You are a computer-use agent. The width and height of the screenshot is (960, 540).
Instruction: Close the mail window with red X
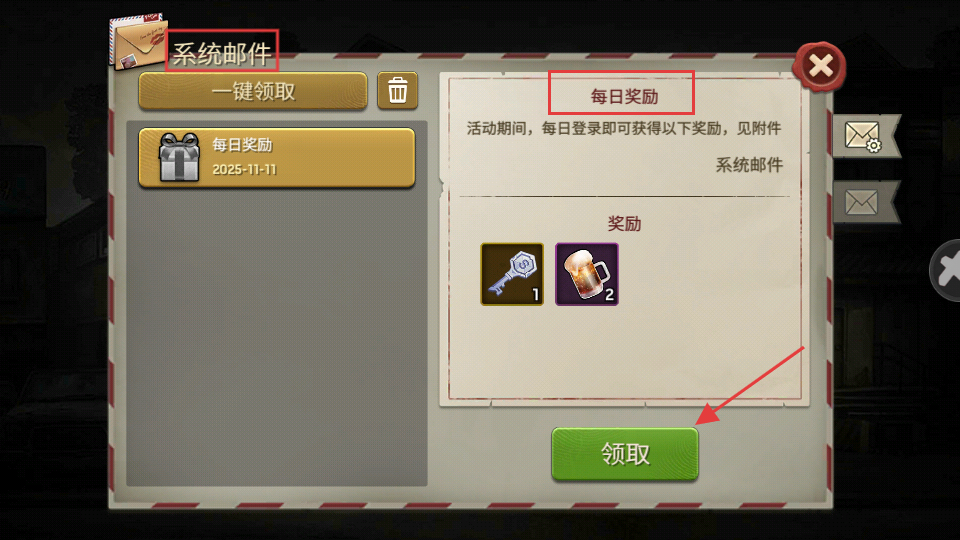click(820, 66)
